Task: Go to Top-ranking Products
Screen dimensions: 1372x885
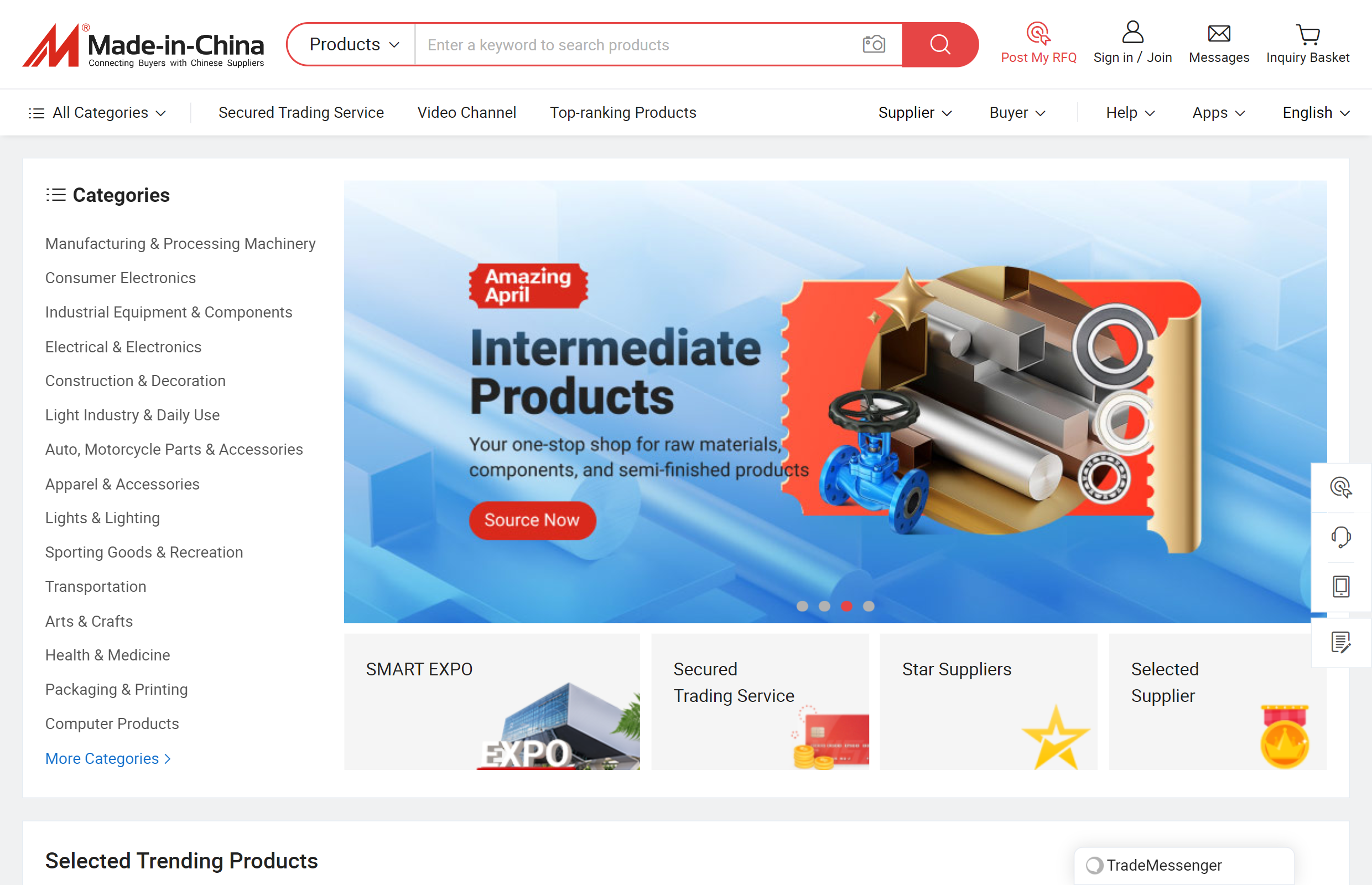Action: 622,113
